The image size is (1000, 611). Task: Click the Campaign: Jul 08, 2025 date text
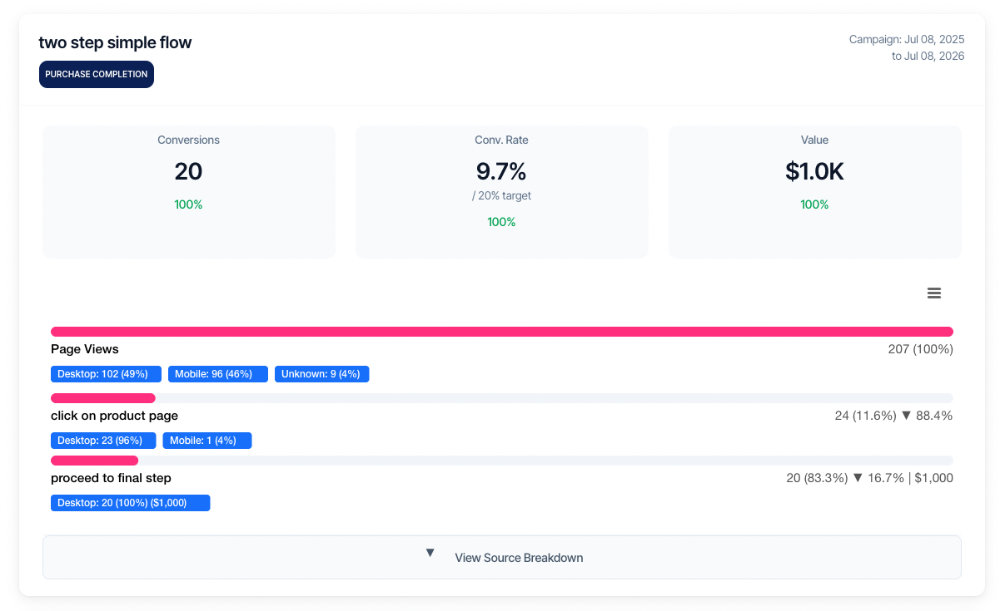[906, 40]
